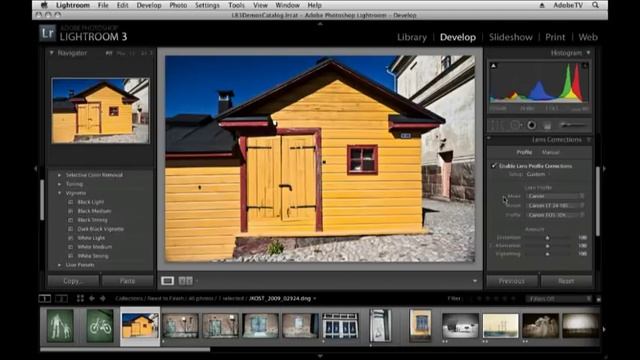Open Spotlight search magnifier icon
640x360 pixels.
click(x=596, y=5)
